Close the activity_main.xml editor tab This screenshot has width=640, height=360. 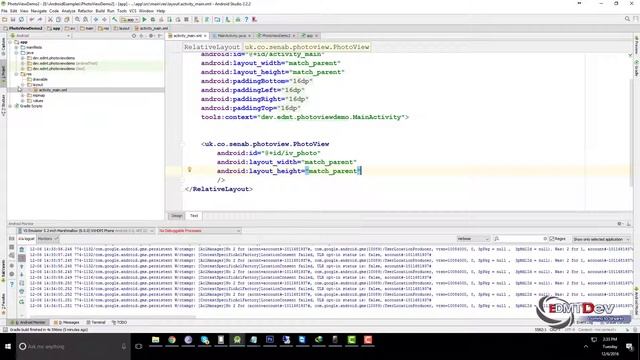(205, 36)
